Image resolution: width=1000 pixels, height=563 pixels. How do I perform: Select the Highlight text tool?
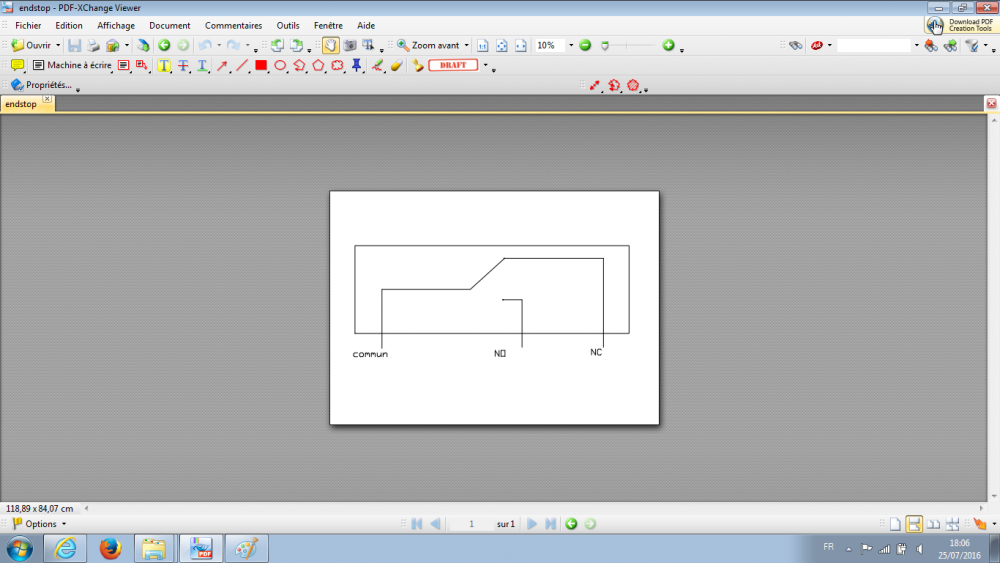pos(164,66)
